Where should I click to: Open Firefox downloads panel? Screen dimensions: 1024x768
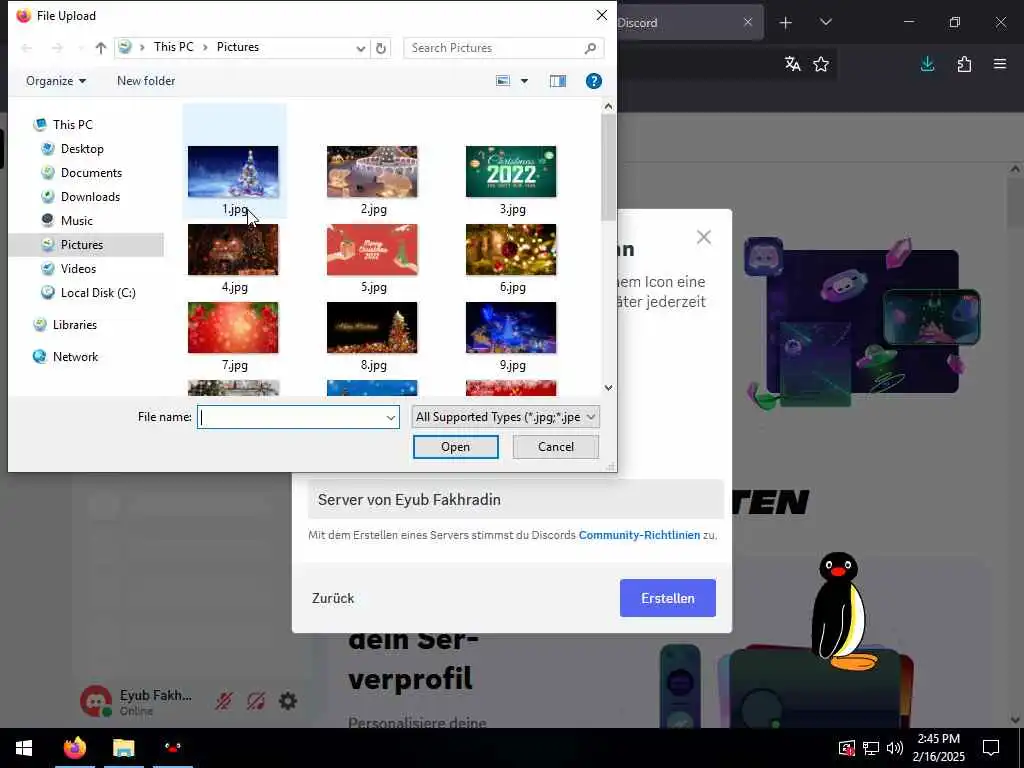(927, 64)
